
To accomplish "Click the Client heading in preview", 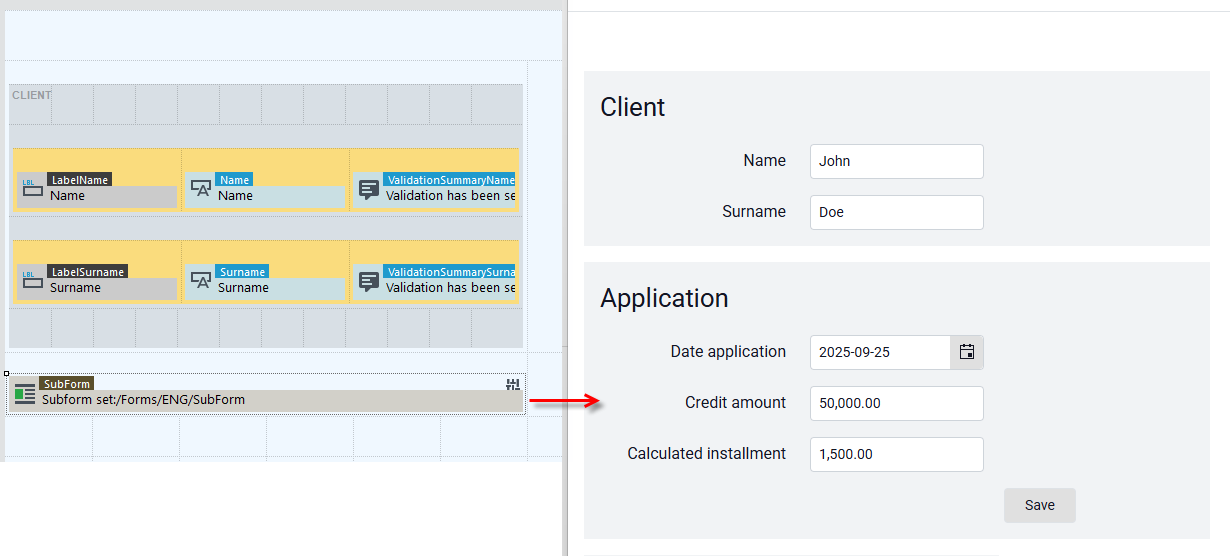I will pyautogui.click(x=633, y=107).
